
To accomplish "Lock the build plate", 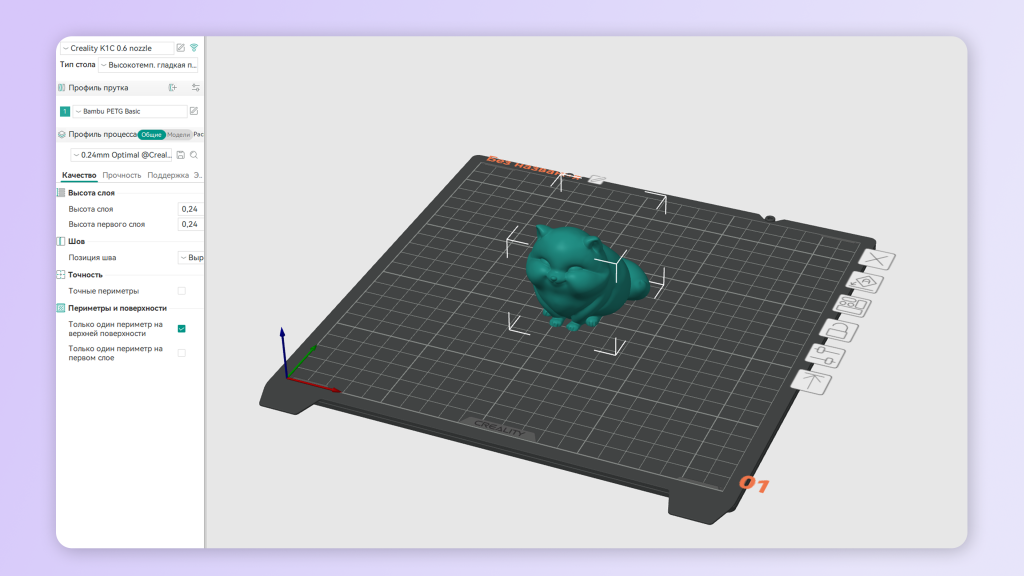I will [x=839, y=330].
